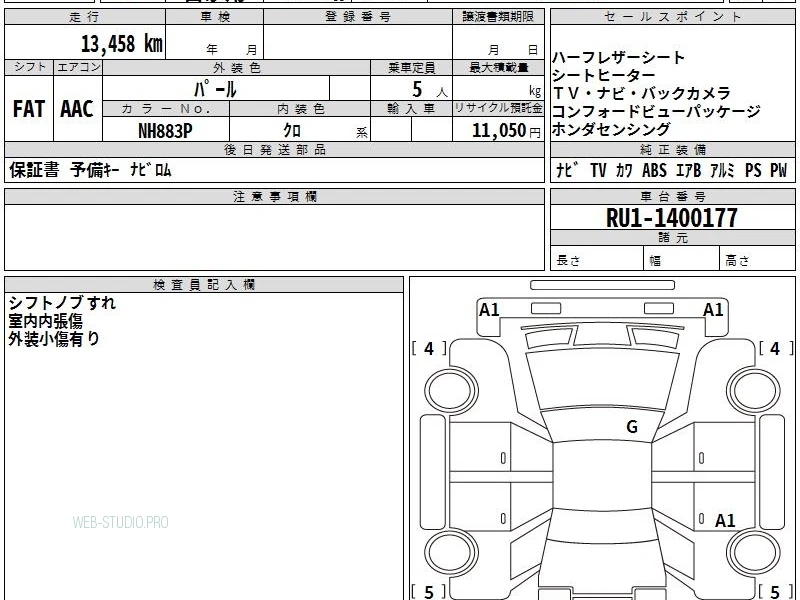Click the seating capacity value 5 人
800x600 pixels.
(430, 90)
